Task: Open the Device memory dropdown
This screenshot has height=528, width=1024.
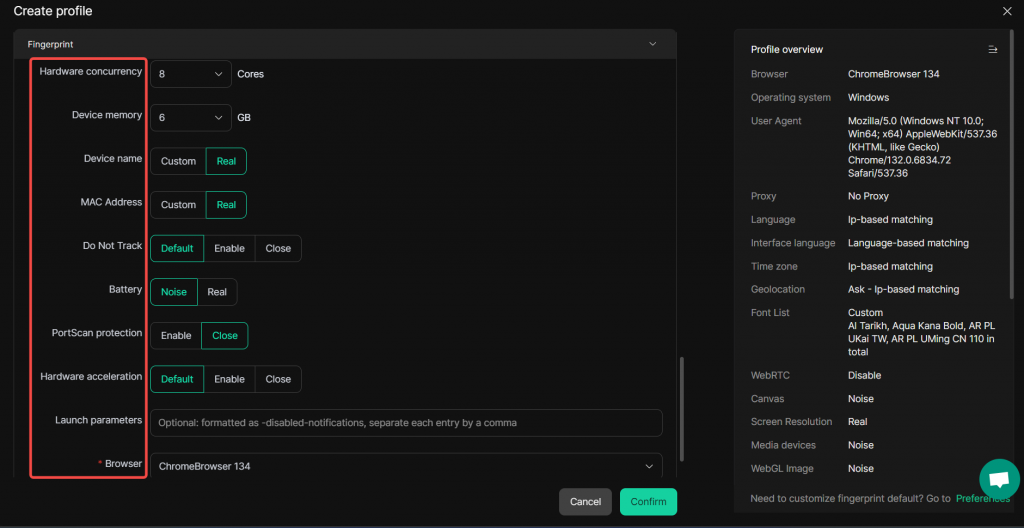Action: (x=190, y=117)
